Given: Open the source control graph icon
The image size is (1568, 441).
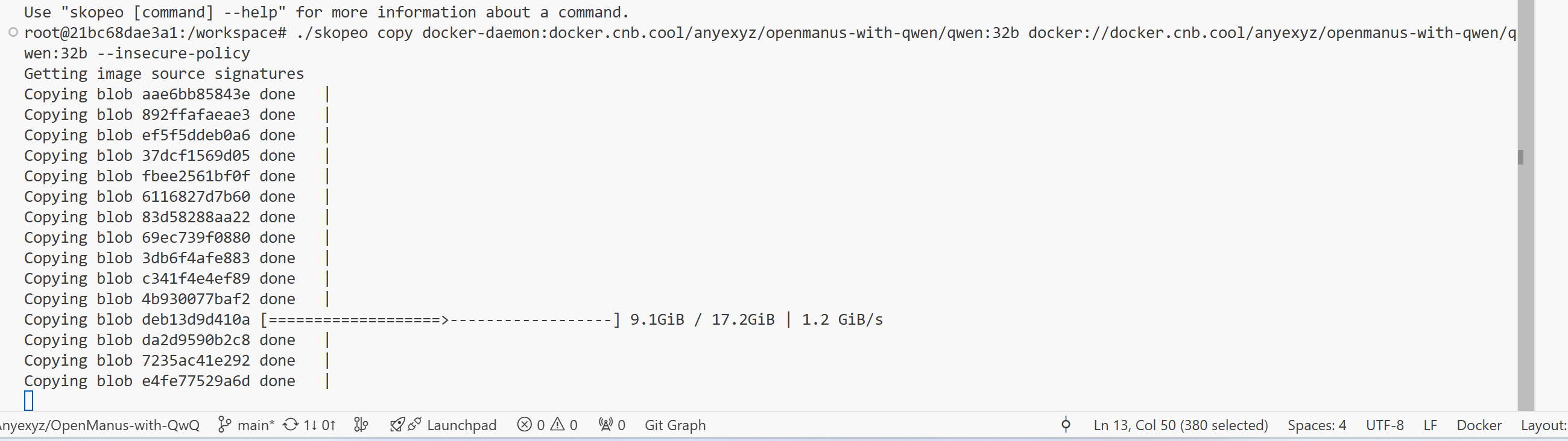Looking at the screenshot, I should [362, 425].
